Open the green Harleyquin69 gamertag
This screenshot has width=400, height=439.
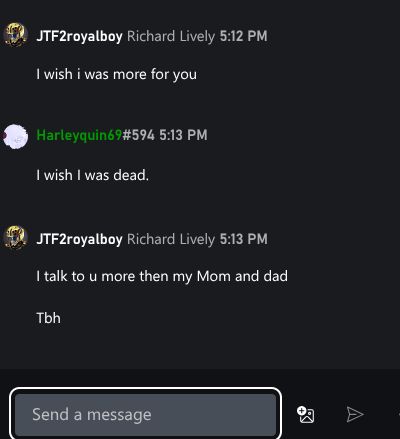tap(79, 135)
